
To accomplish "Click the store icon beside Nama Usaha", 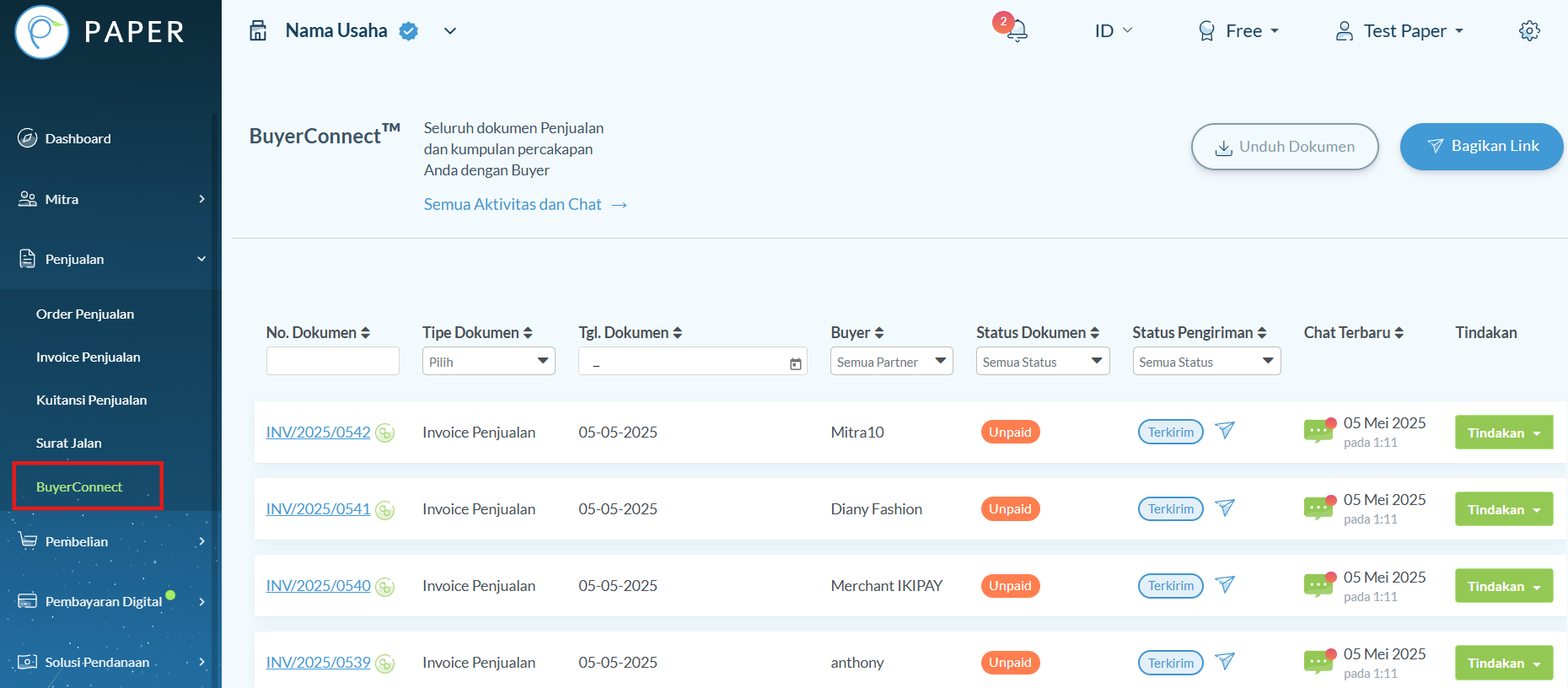I will pyautogui.click(x=258, y=31).
